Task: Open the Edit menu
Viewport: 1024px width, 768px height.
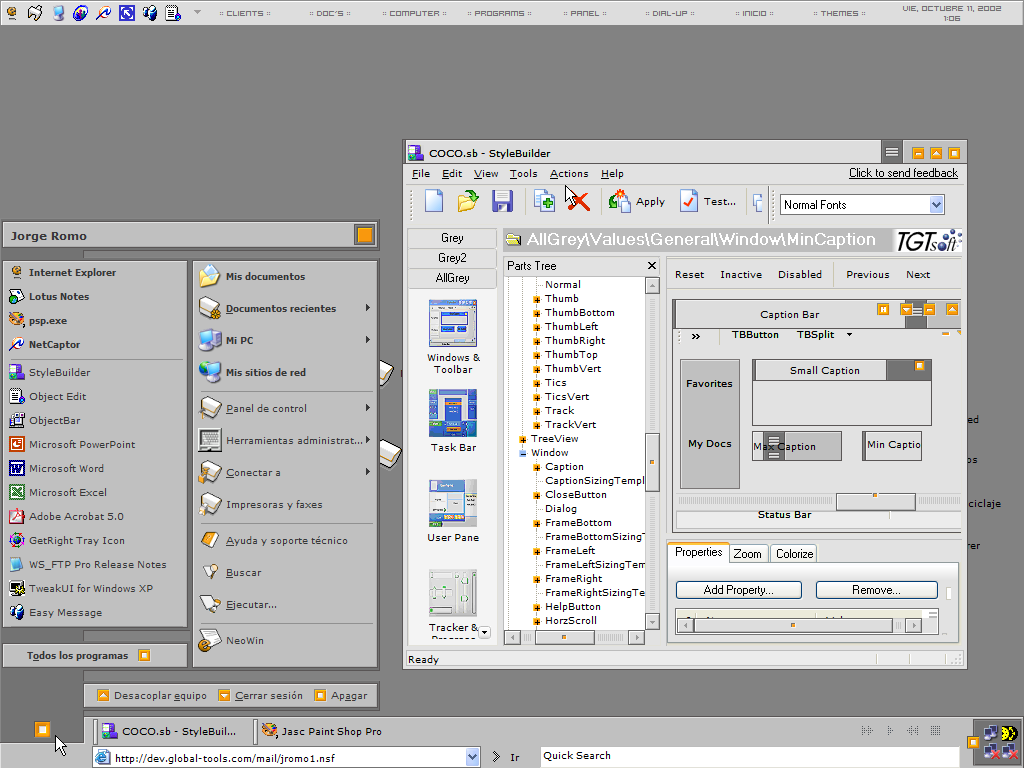Action: (x=452, y=174)
